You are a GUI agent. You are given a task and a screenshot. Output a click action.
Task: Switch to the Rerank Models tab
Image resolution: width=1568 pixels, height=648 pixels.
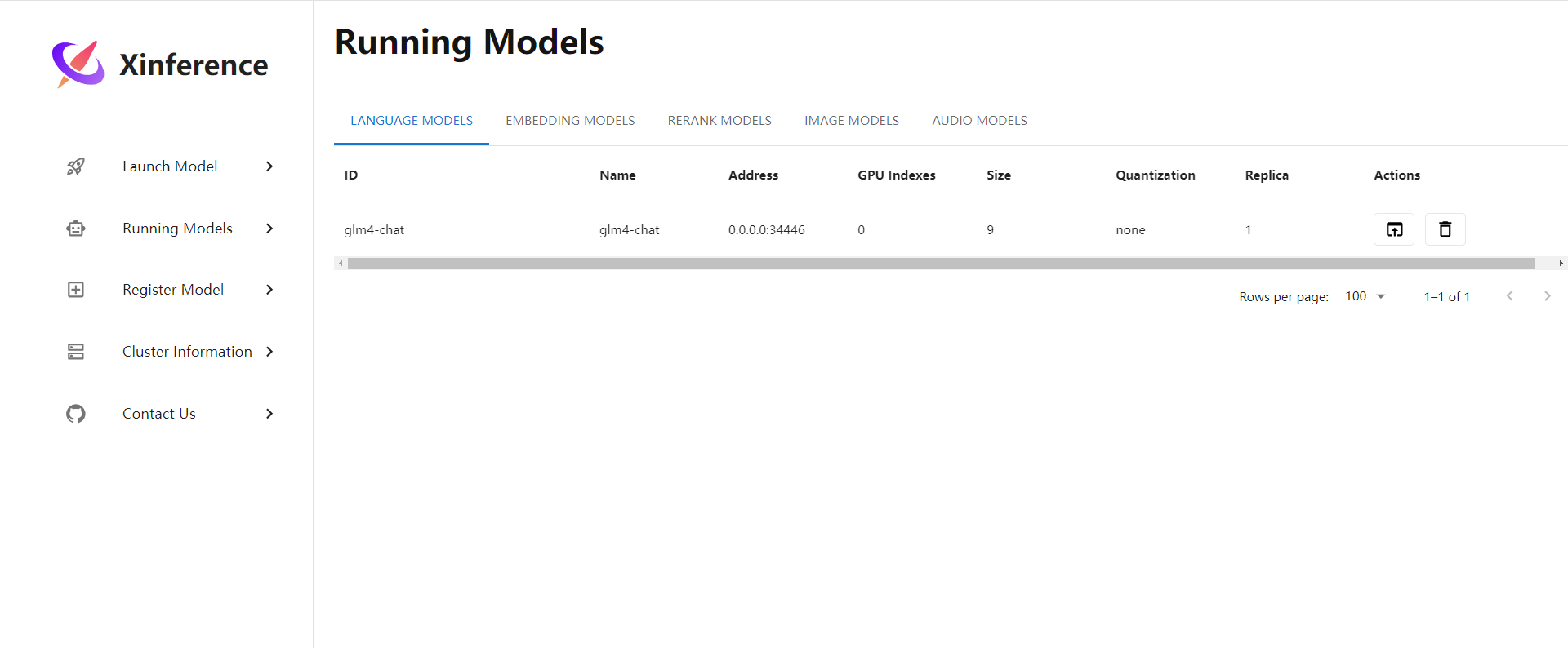[719, 121]
